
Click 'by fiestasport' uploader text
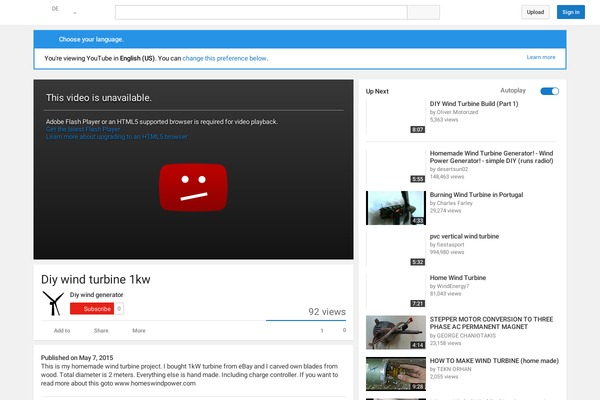(447, 245)
